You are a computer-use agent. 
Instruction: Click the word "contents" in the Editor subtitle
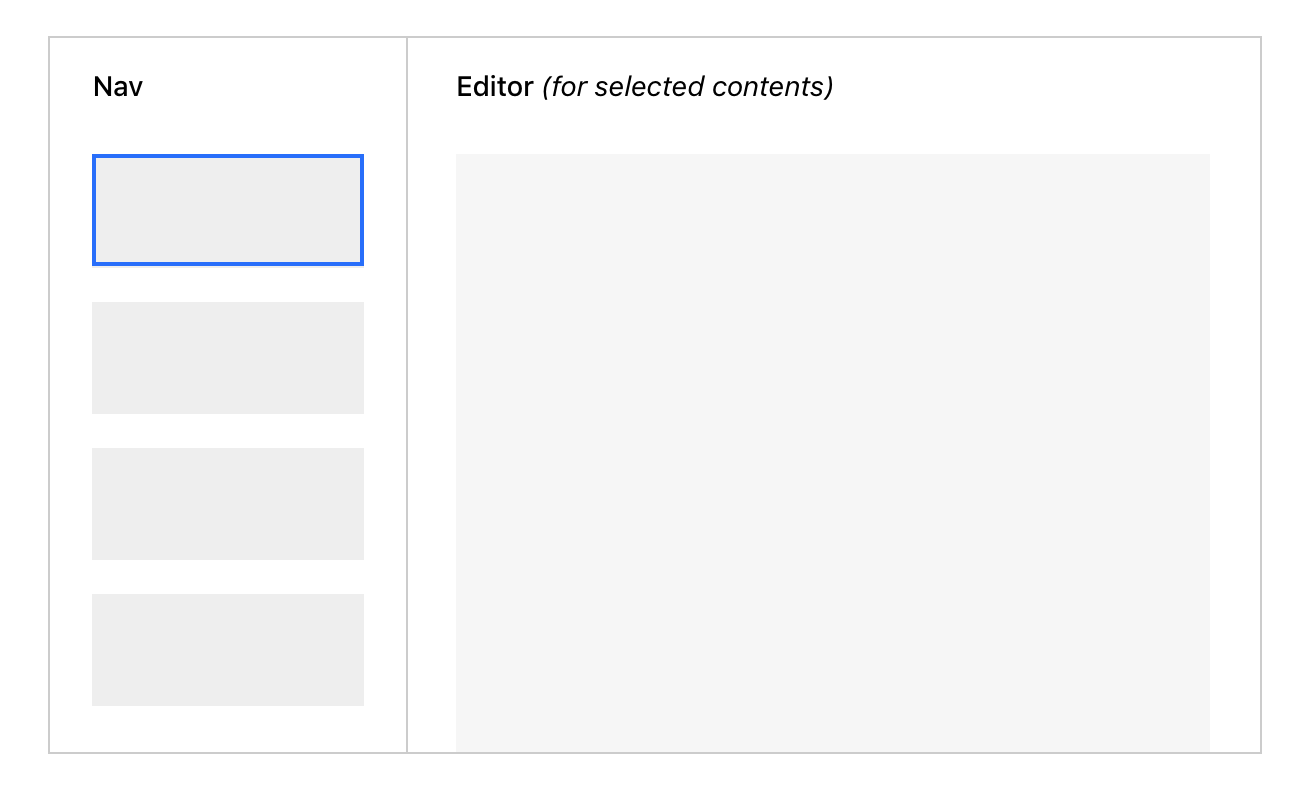tap(770, 87)
